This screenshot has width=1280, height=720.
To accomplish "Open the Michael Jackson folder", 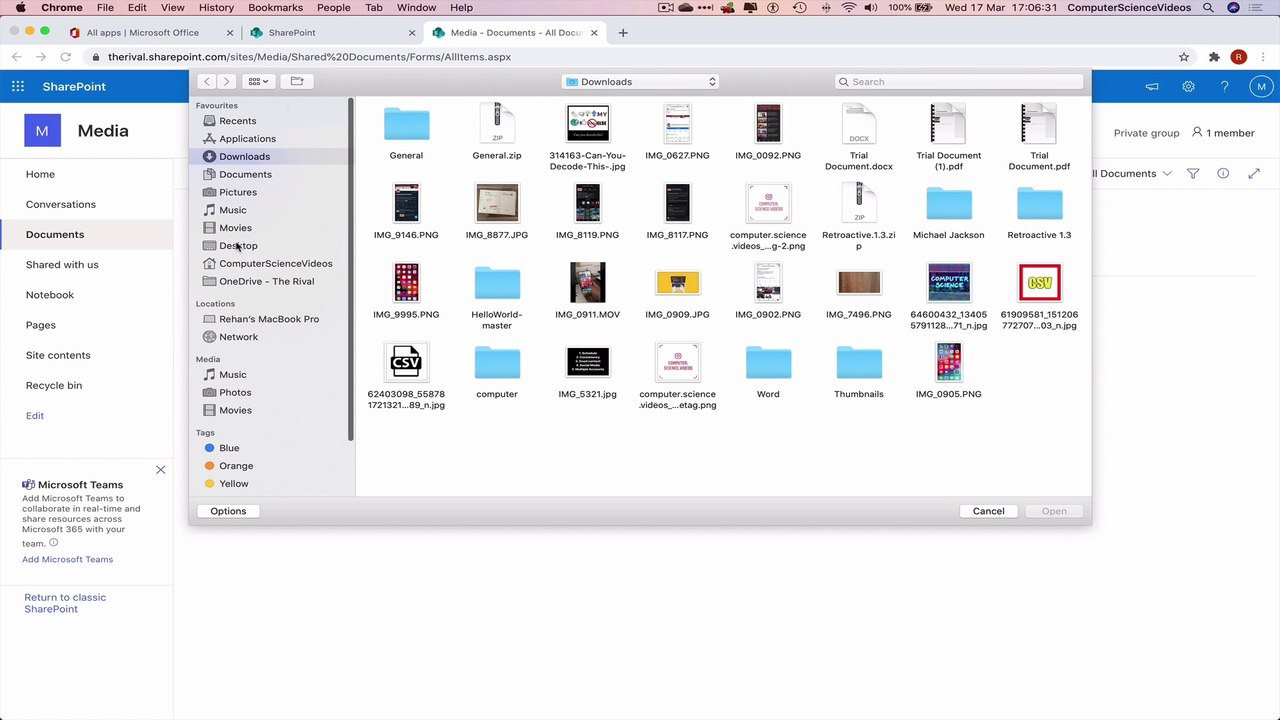I will pos(949,204).
